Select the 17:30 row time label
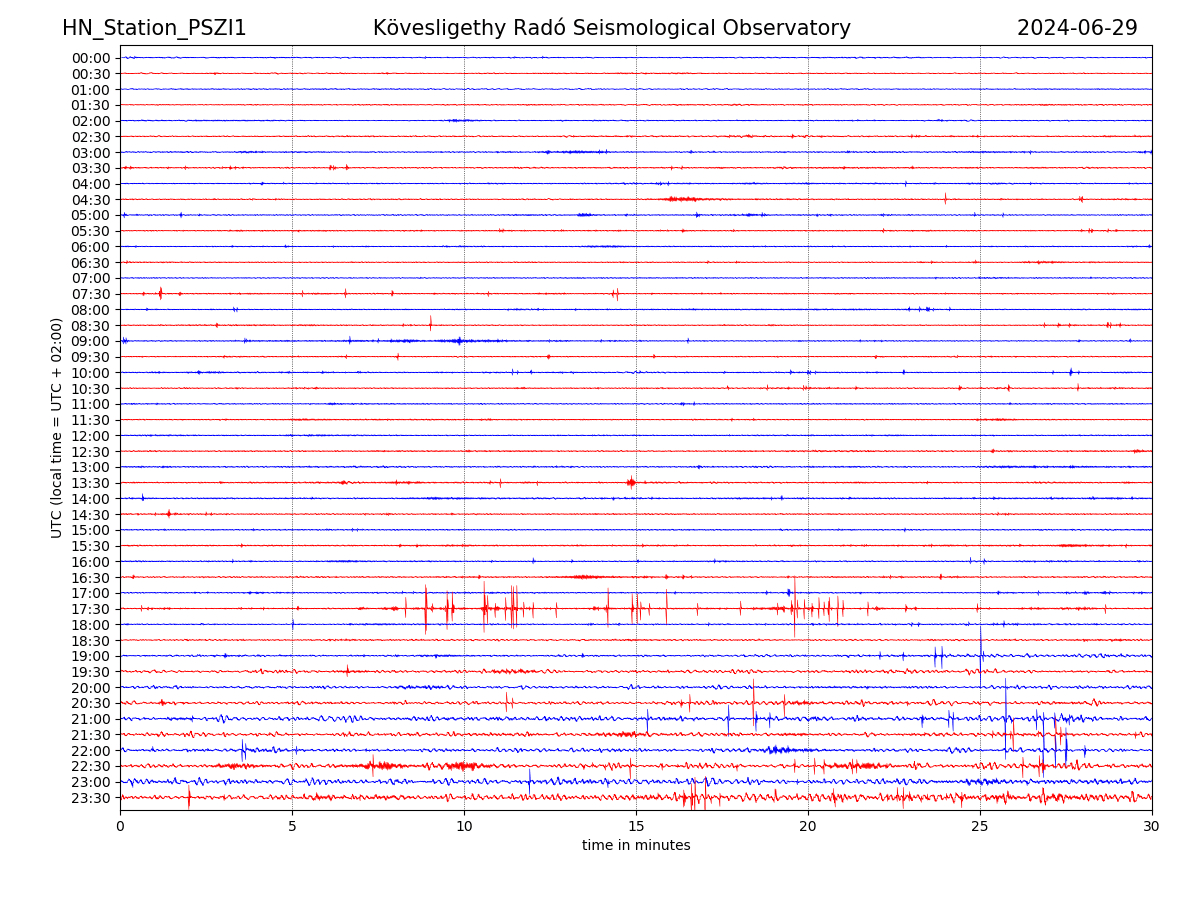Image resolution: width=1200 pixels, height=900 pixels. [x=91, y=609]
